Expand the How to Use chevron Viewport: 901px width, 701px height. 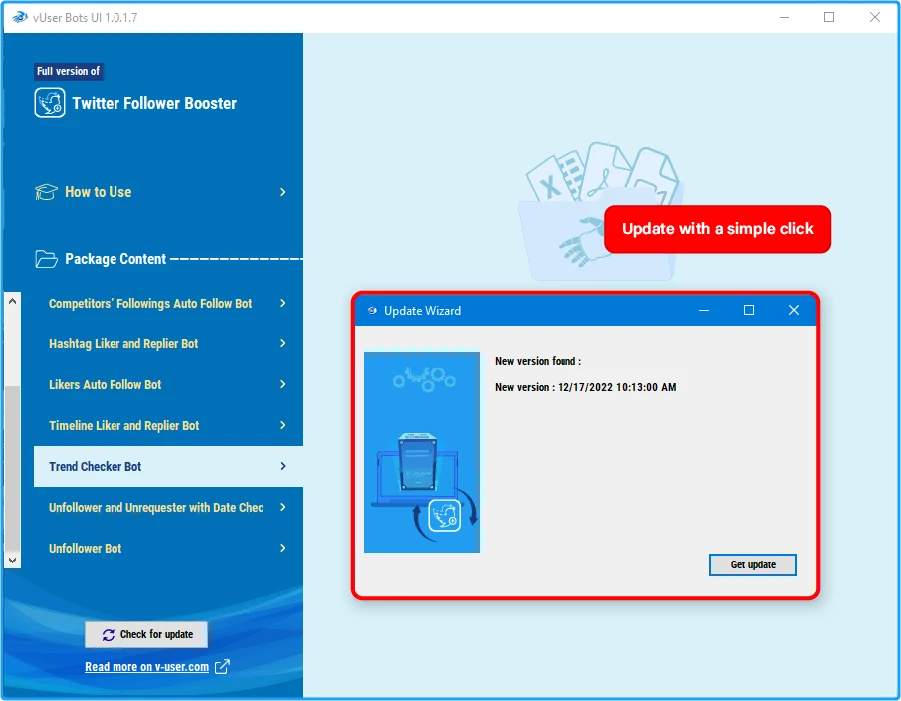[283, 192]
